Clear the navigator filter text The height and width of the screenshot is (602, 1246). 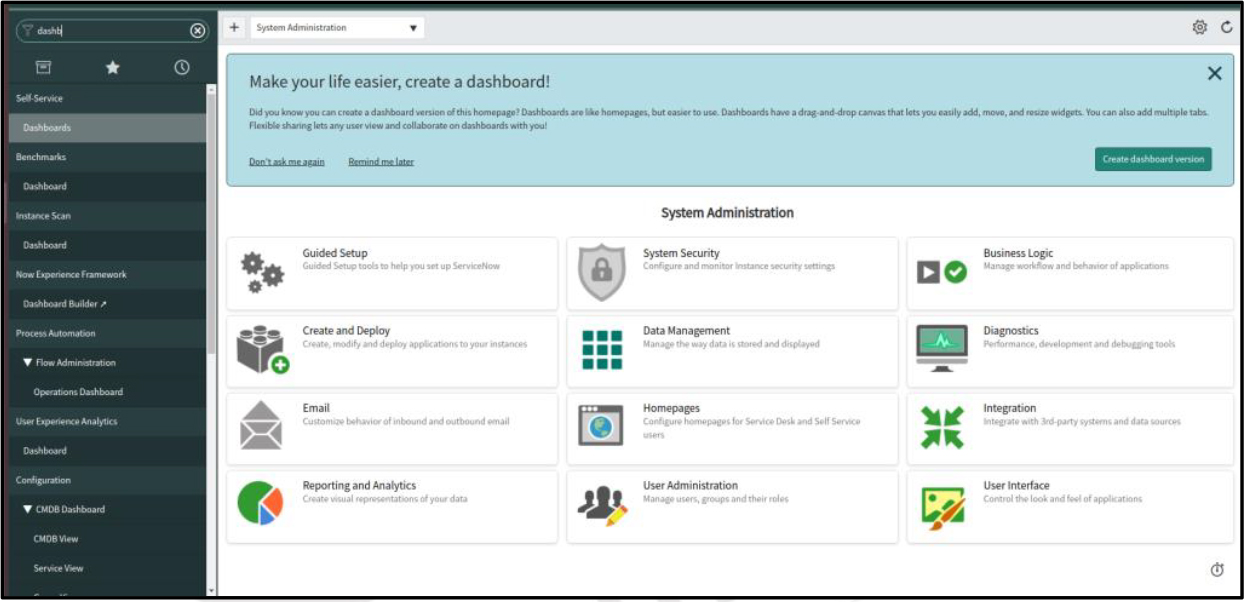tap(198, 31)
